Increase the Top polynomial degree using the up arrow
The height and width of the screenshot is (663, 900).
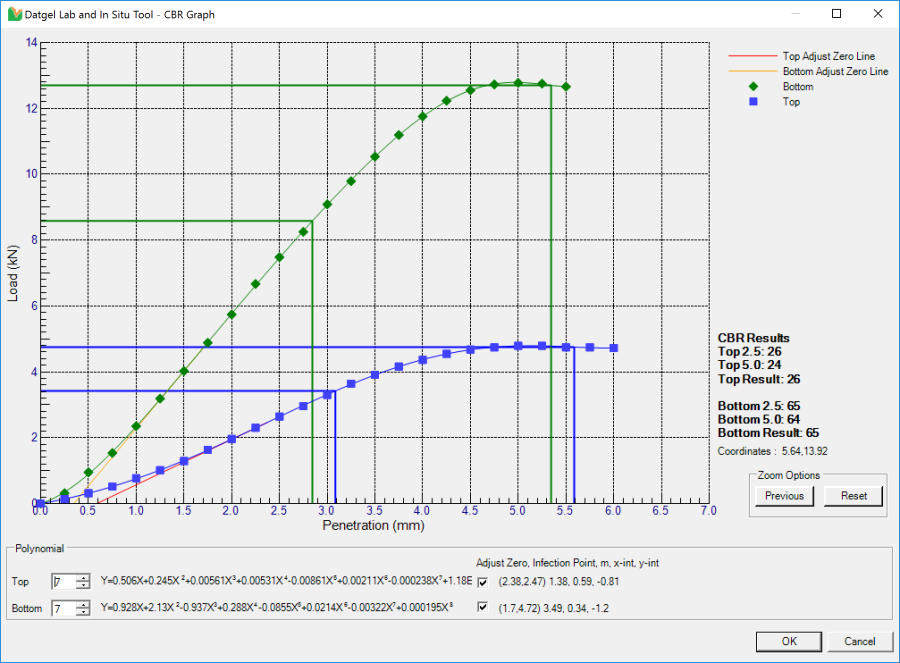(83, 577)
